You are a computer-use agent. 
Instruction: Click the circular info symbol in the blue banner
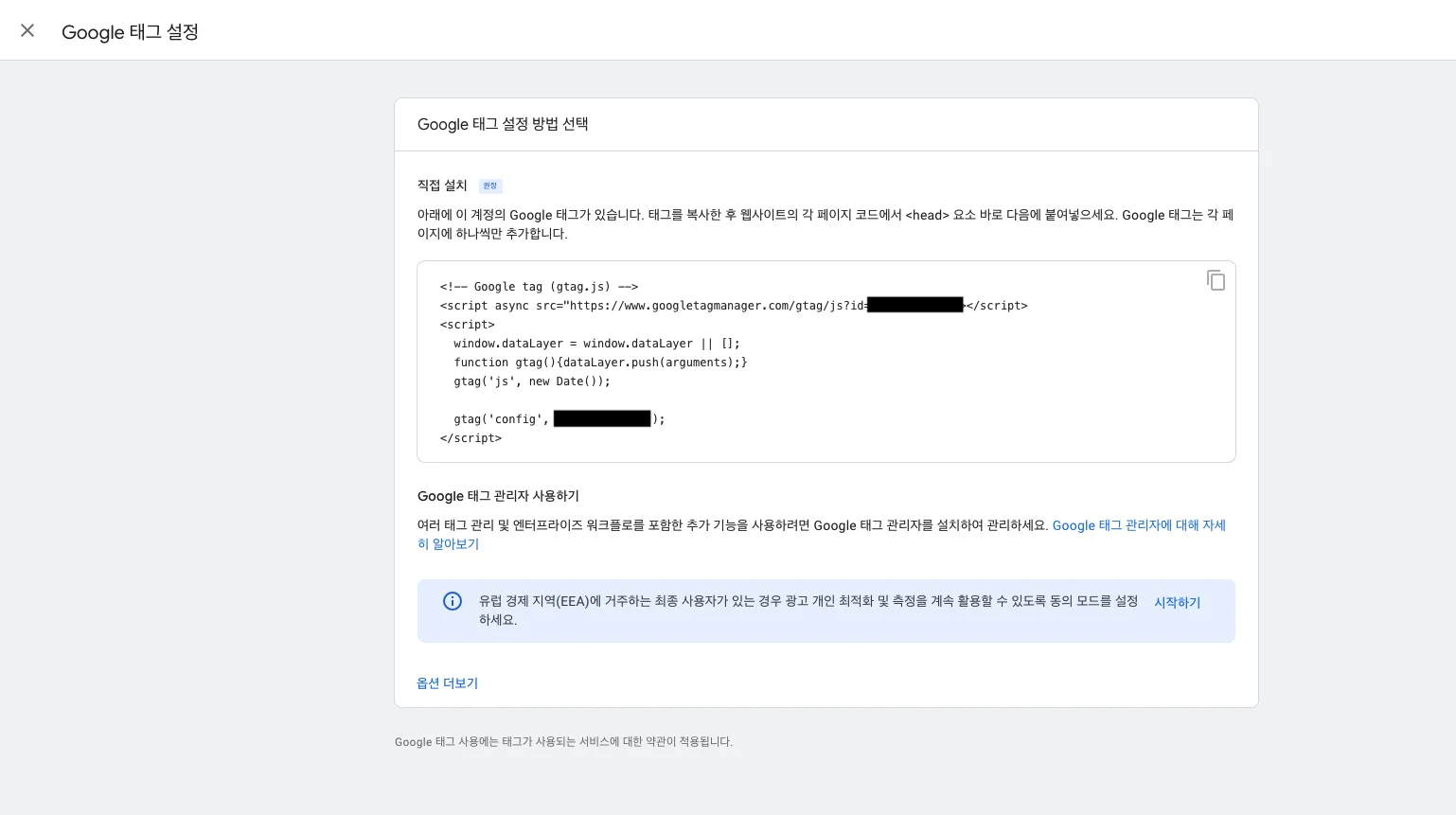[453, 601]
